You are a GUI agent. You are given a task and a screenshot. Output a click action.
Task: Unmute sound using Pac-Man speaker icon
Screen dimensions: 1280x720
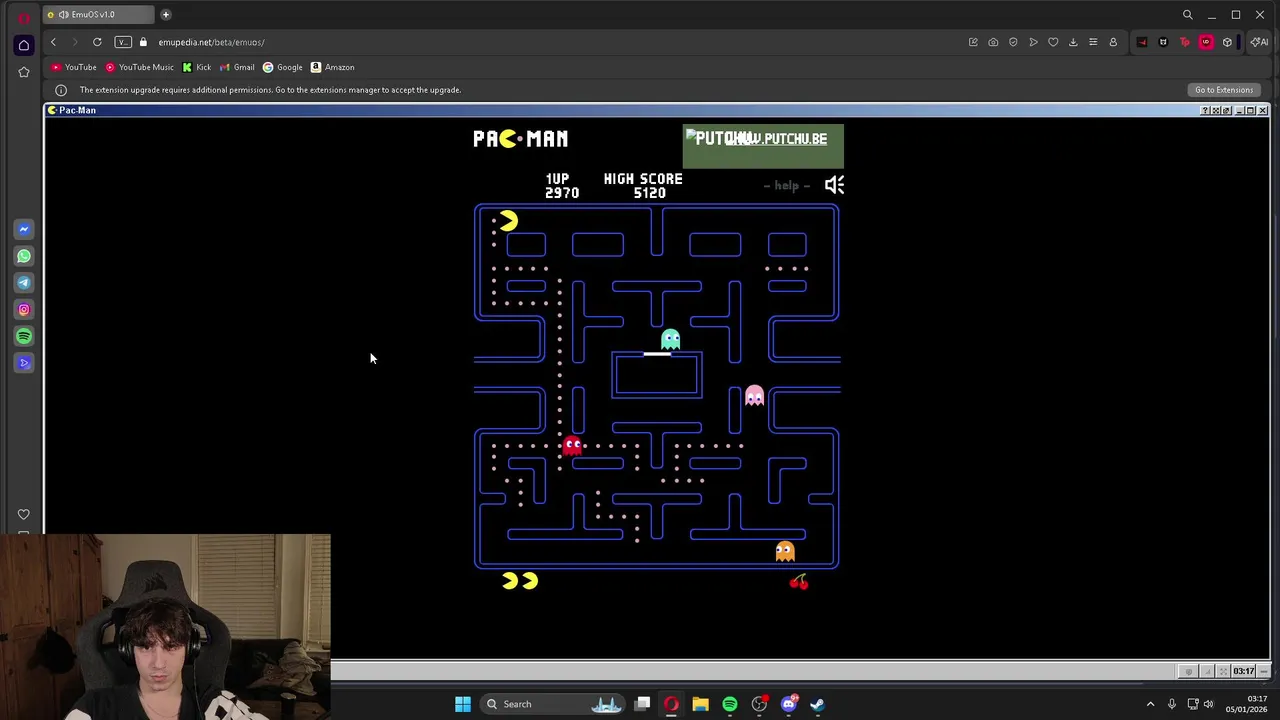[x=834, y=185]
